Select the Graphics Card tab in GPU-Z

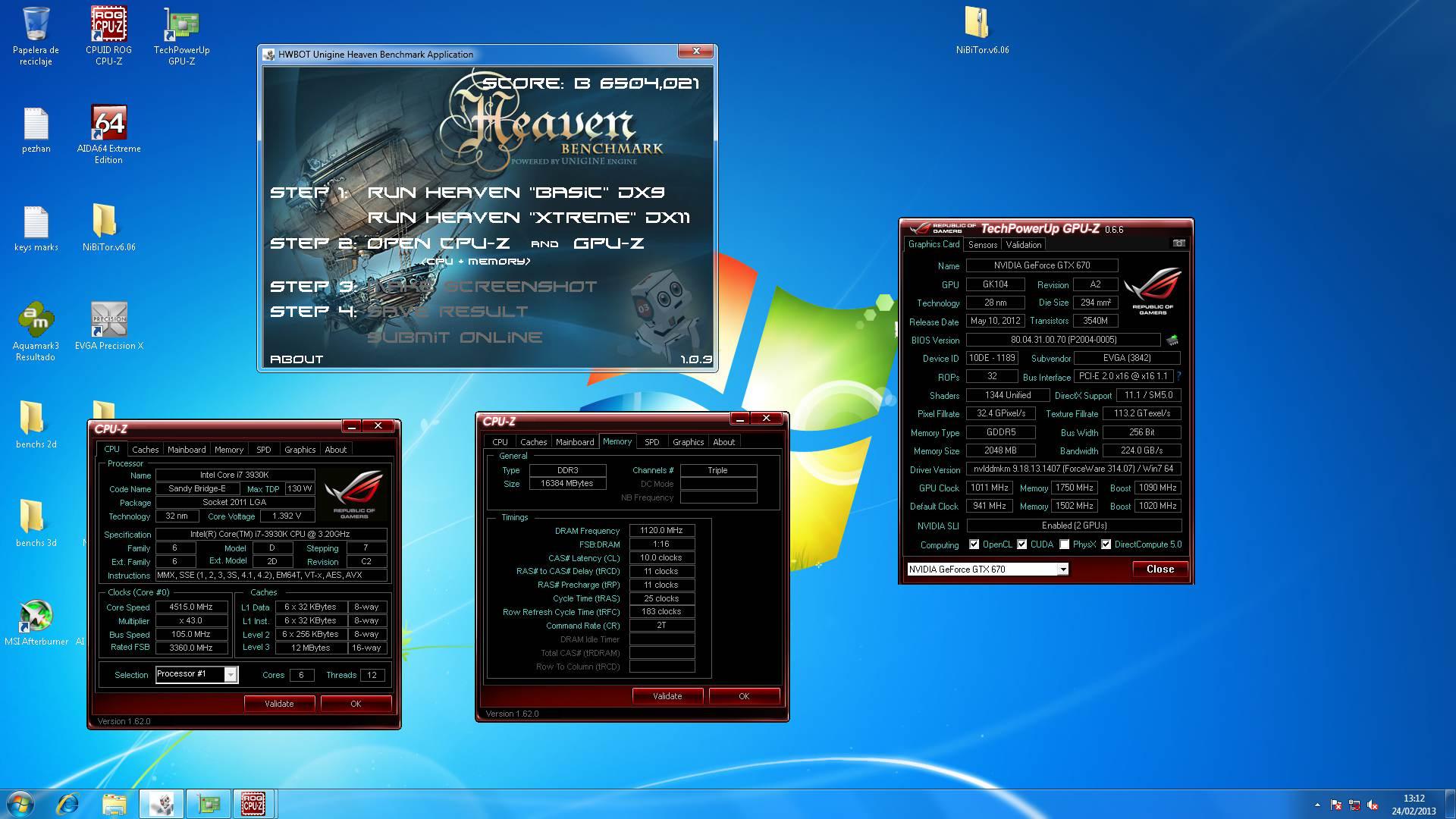[x=934, y=244]
